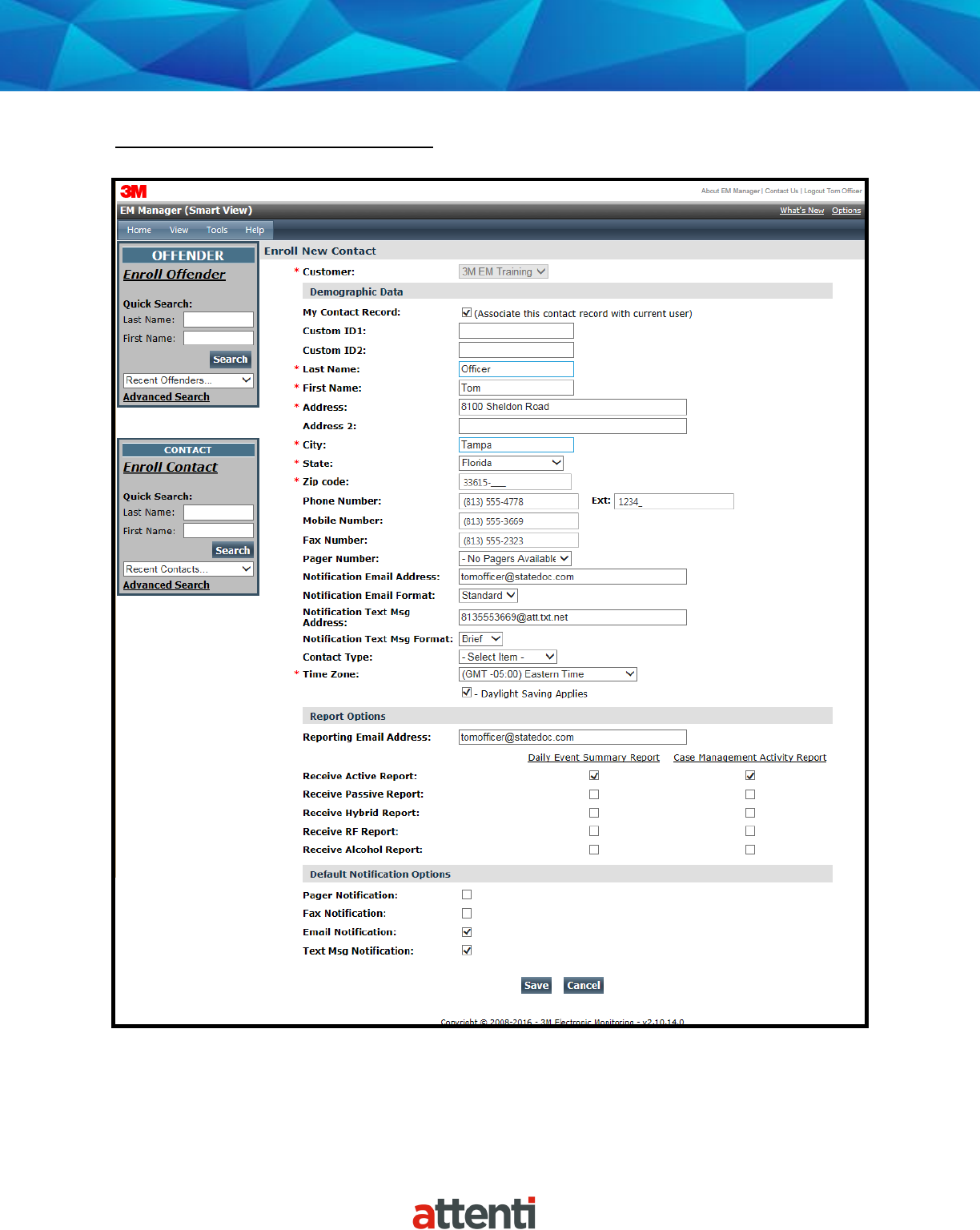Open the State dropdown showing Florida

coord(511,463)
